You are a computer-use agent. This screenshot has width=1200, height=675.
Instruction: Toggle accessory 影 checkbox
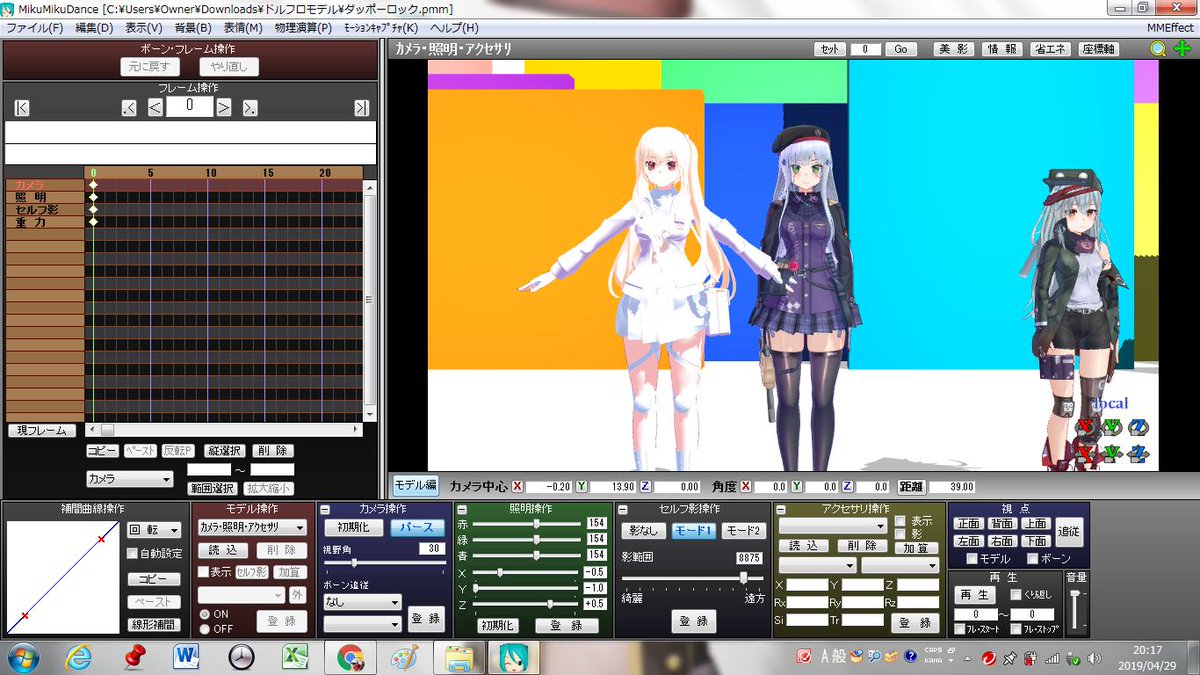900,534
